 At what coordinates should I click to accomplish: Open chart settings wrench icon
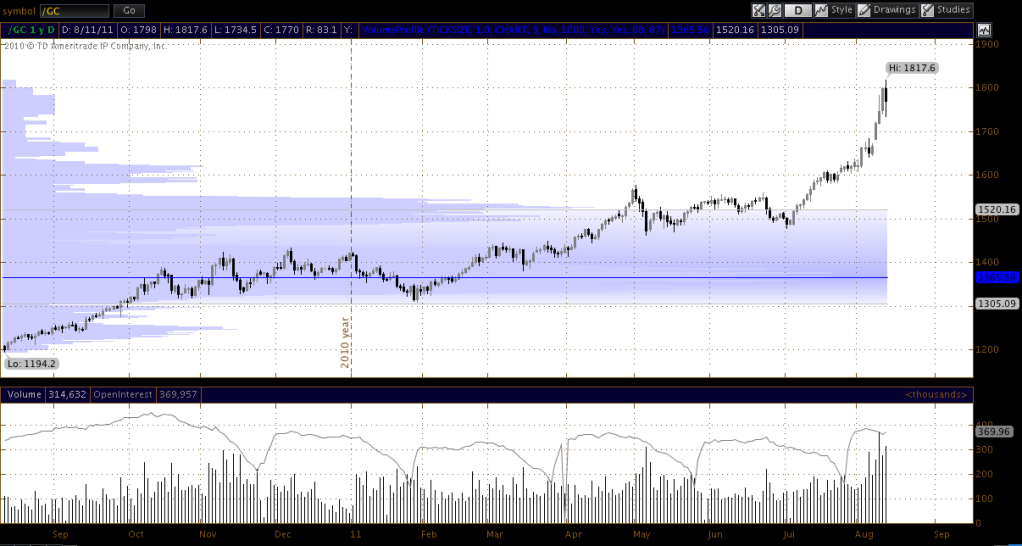point(775,10)
